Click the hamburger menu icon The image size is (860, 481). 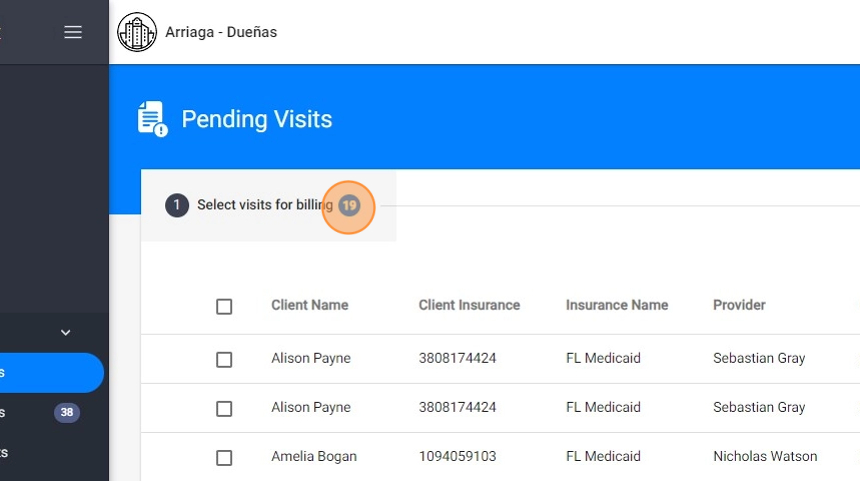pos(73,32)
